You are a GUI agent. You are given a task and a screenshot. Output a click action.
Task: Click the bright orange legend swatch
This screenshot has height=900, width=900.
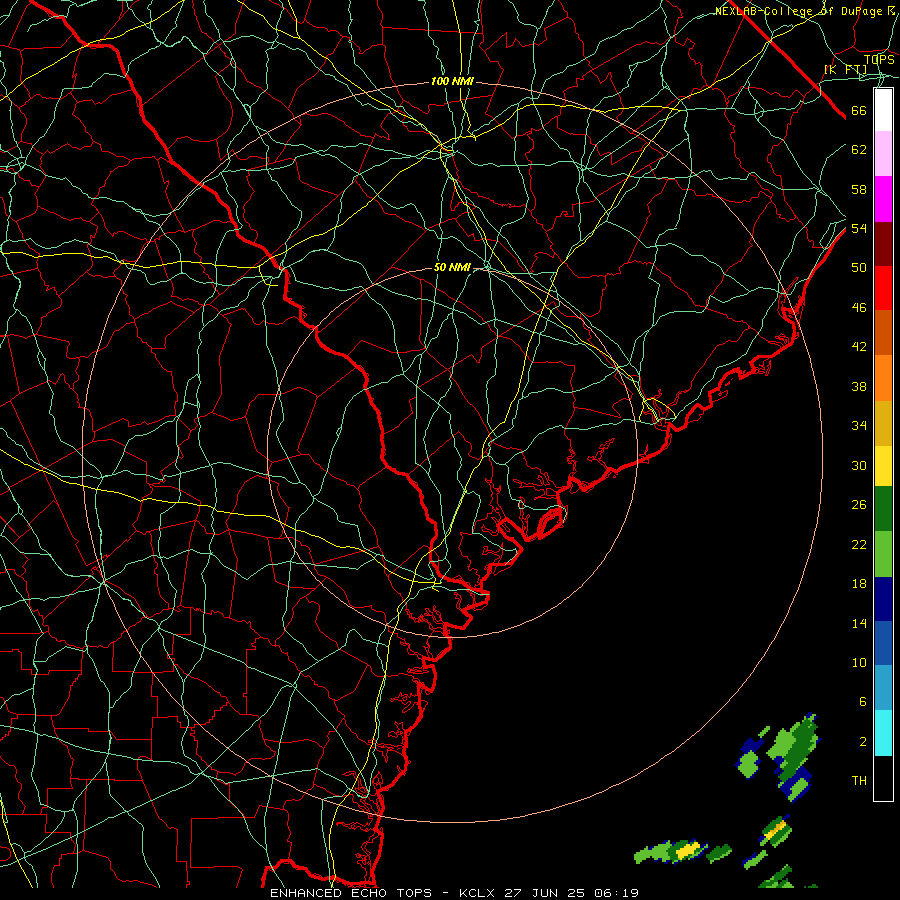(883, 378)
